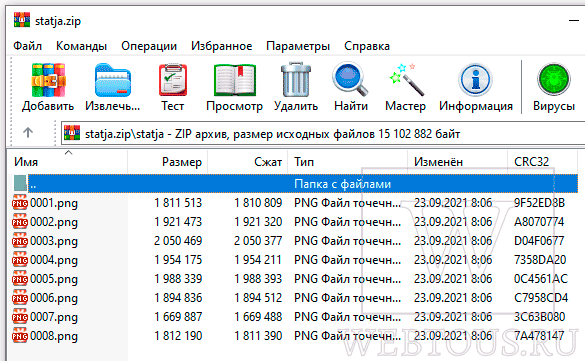Viewport: 585px width, 361px height.
Task: Click the PNG icon of 0005.png
Action: coord(20,279)
